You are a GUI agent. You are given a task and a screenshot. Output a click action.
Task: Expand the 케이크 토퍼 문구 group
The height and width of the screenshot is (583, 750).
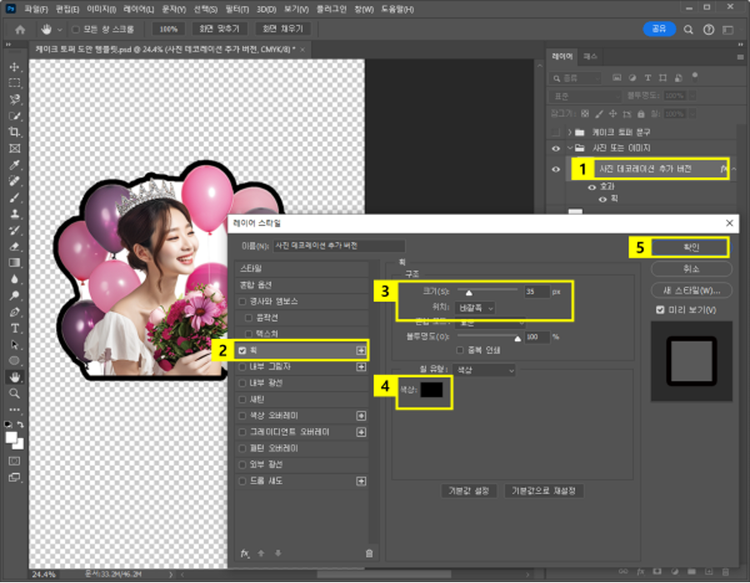tap(570, 132)
